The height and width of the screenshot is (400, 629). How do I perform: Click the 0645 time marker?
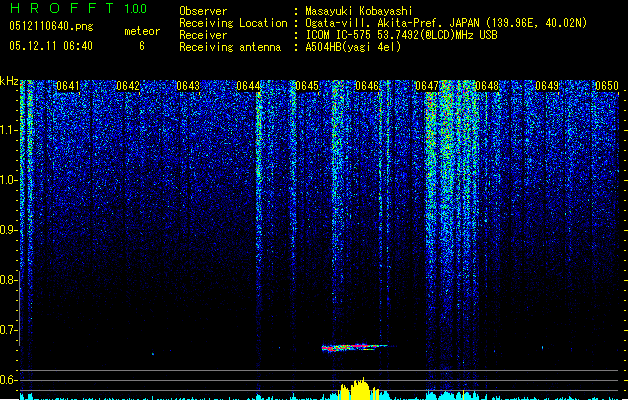(x=307, y=86)
